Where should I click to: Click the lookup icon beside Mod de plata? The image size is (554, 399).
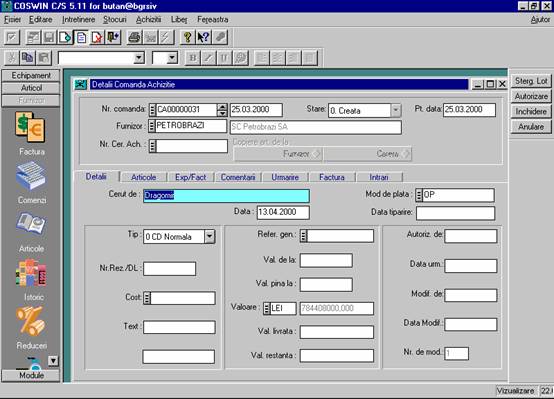[419, 195]
